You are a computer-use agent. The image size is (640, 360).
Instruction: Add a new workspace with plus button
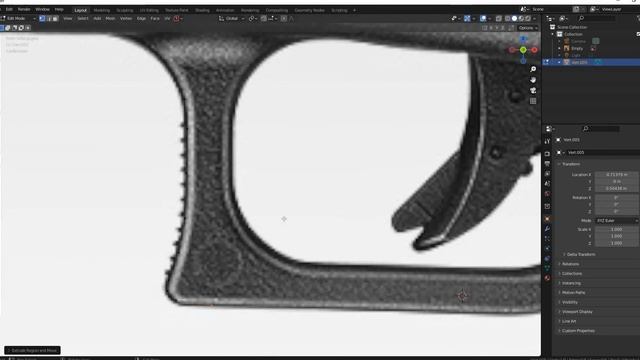pos(354,10)
